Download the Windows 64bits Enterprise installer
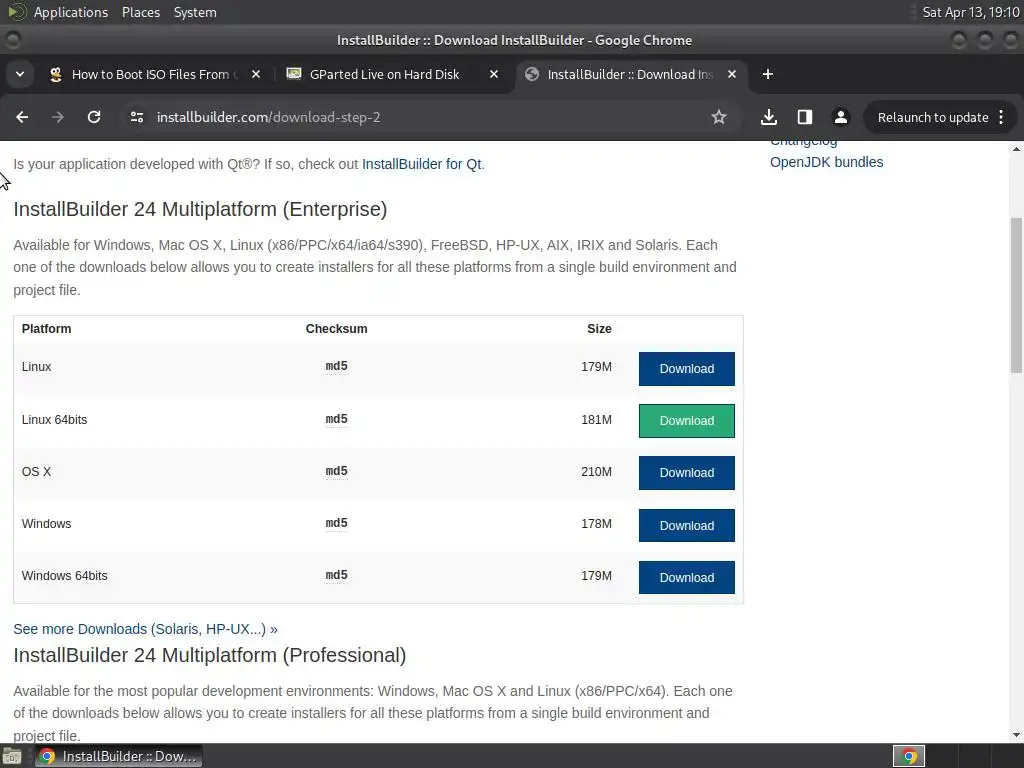The height and width of the screenshot is (768, 1024). (x=686, y=577)
